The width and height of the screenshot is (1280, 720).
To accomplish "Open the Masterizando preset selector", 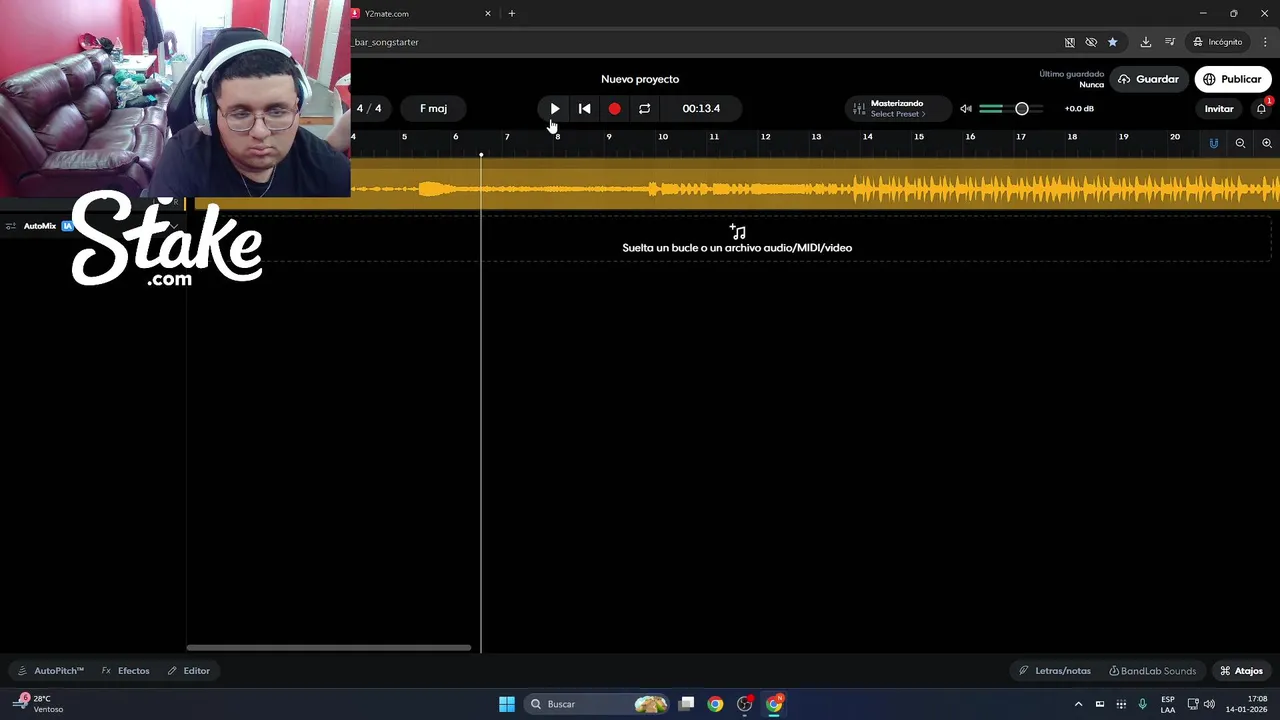I will pos(897,108).
